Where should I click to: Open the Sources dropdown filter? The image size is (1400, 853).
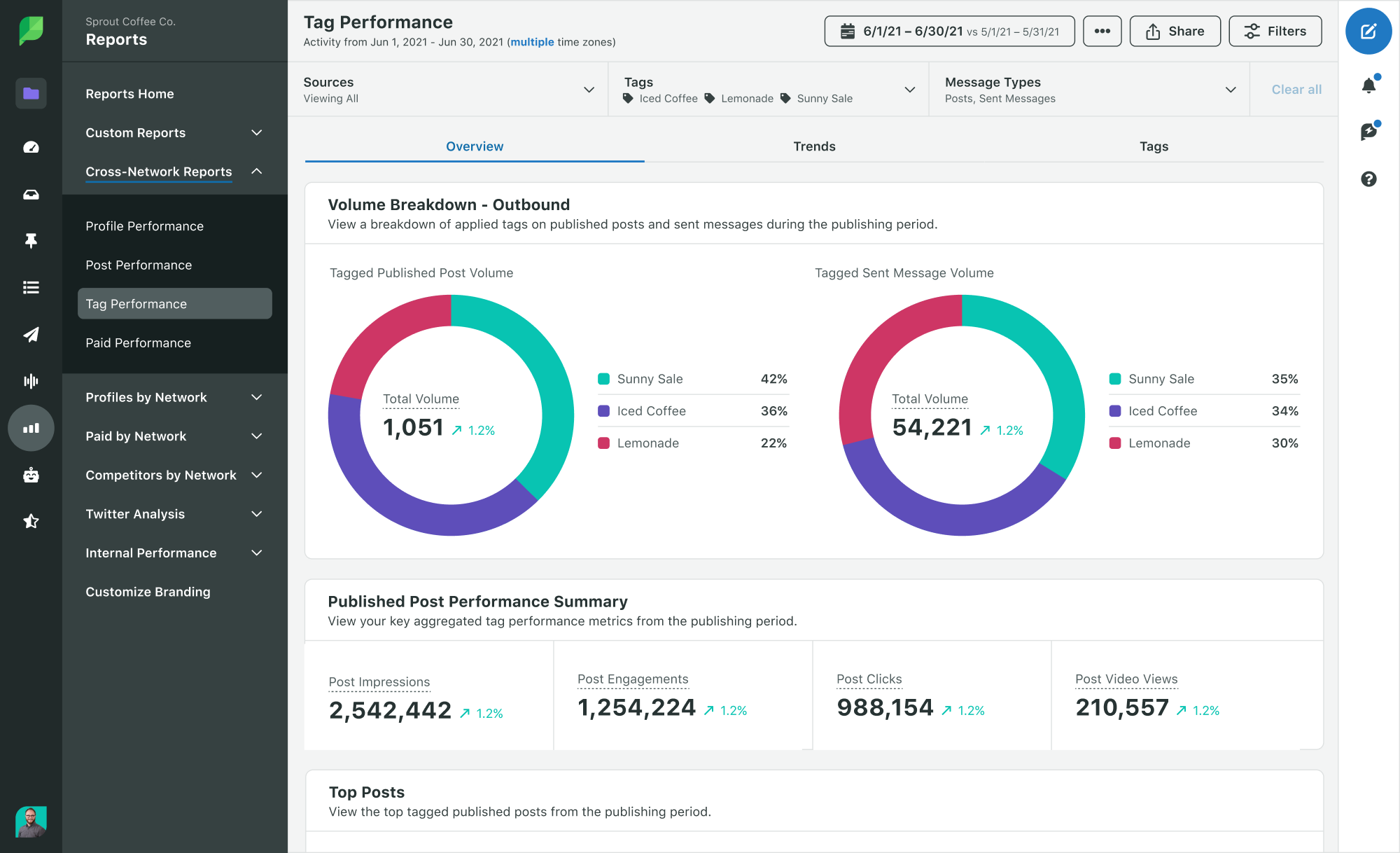click(592, 89)
